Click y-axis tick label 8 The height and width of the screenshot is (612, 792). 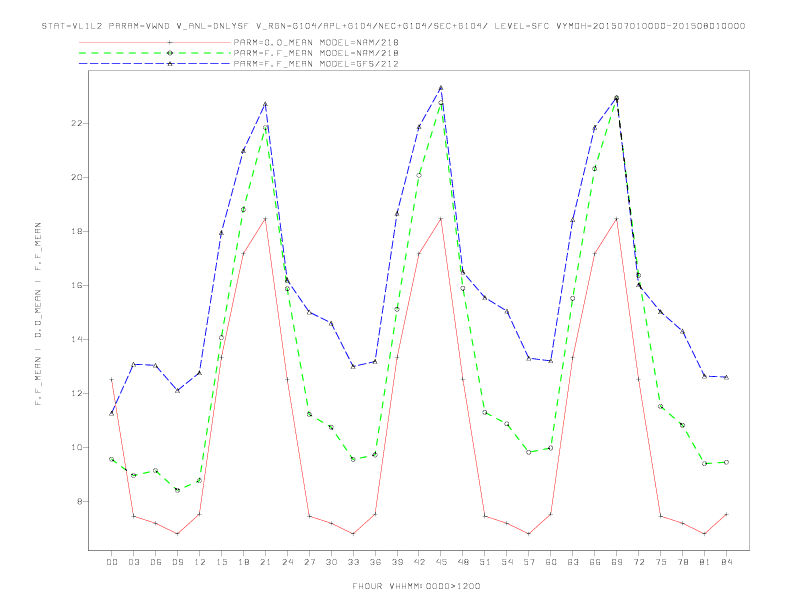[79, 502]
